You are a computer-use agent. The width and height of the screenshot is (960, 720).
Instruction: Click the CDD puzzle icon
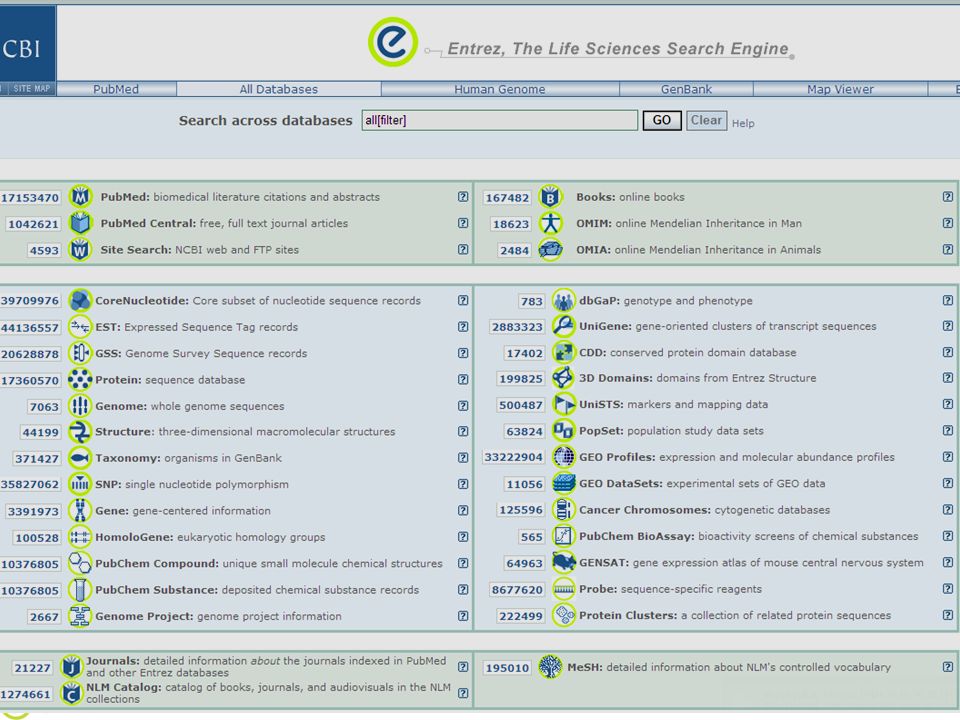(x=563, y=353)
